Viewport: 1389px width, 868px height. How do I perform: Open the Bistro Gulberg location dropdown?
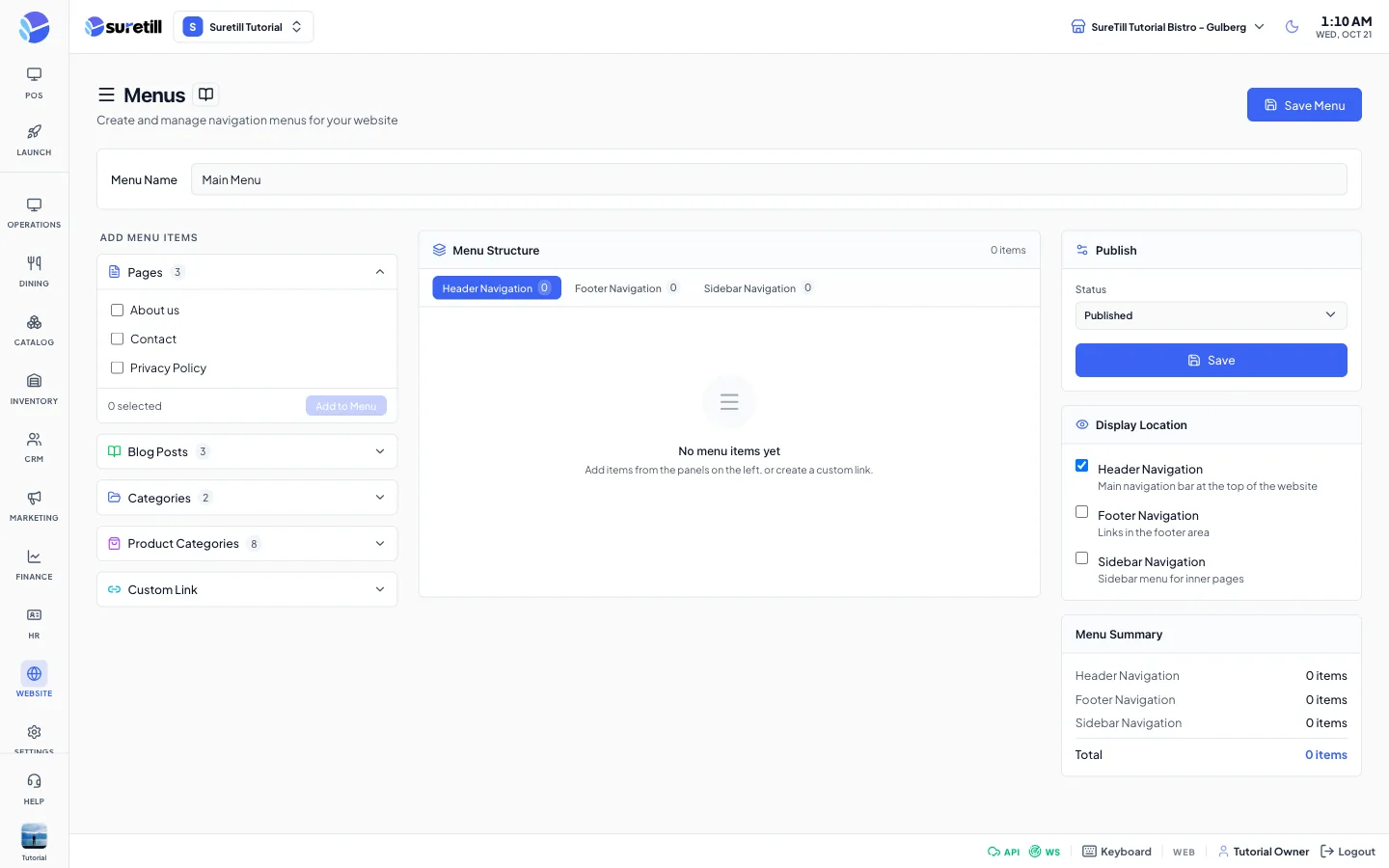[1167, 27]
